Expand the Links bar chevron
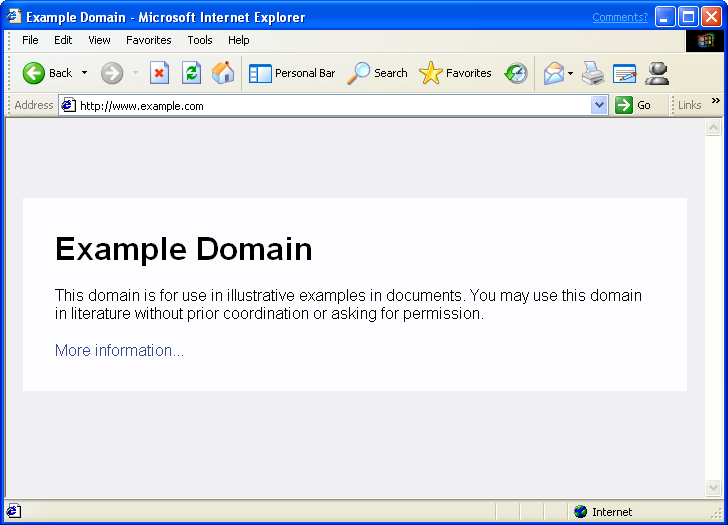This screenshot has width=728, height=525. tap(715, 101)
